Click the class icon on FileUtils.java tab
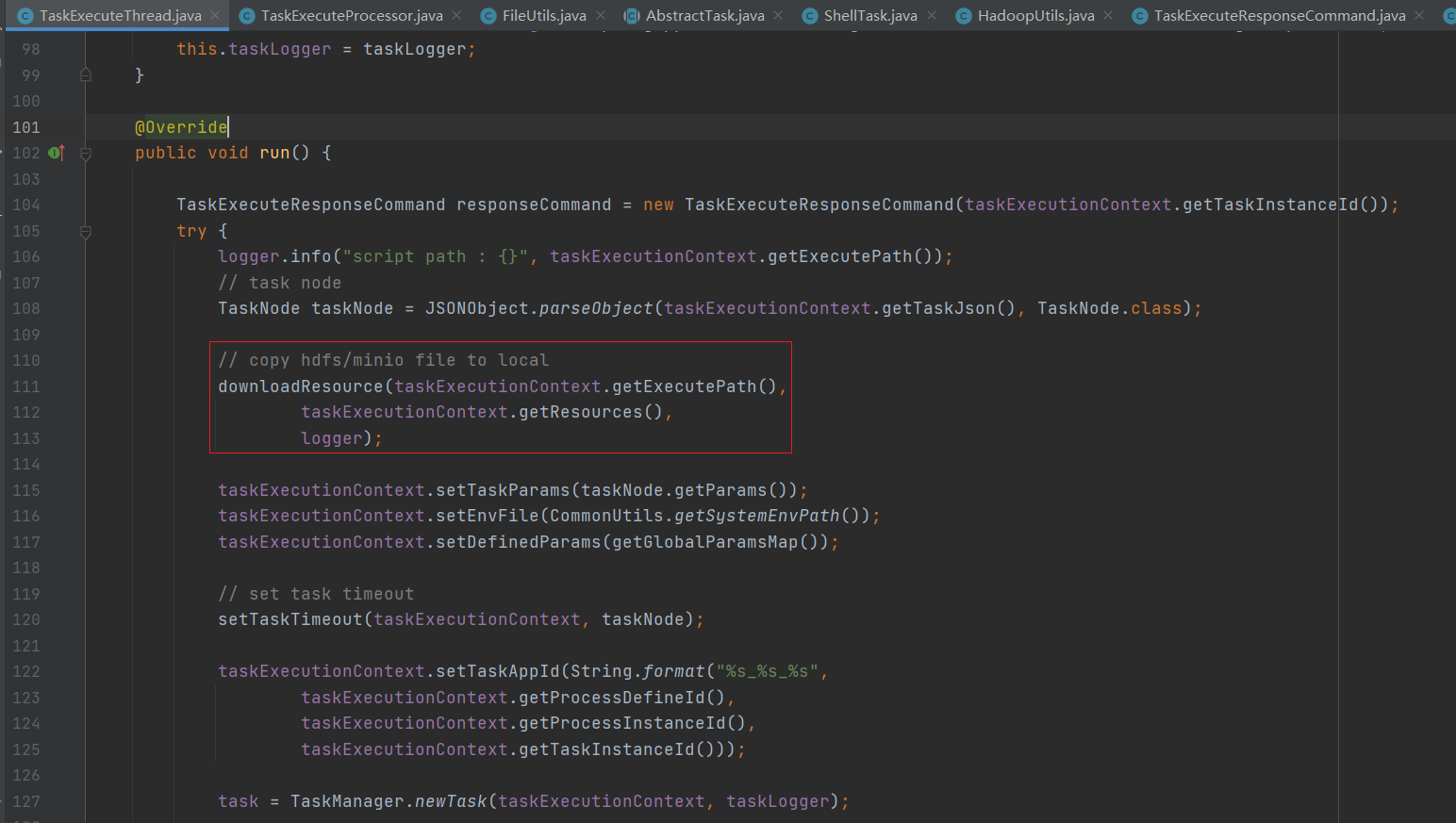This screenshot has width=1456, height=823. pyautogui.click(x=488, y=16)
